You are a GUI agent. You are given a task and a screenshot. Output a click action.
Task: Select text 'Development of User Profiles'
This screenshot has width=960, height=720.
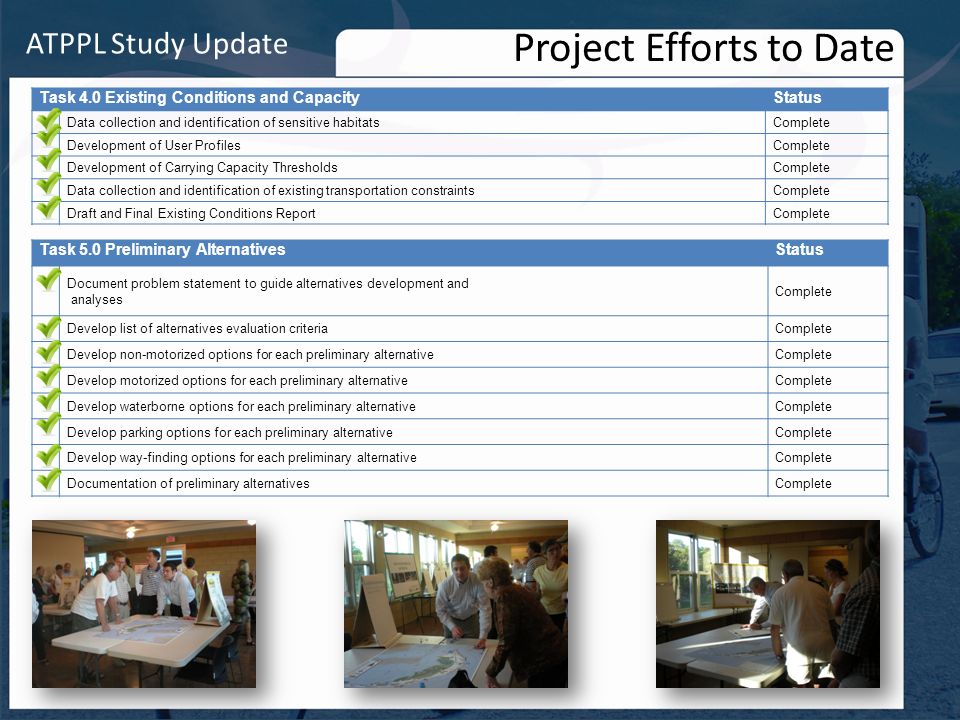click(154, 146)
